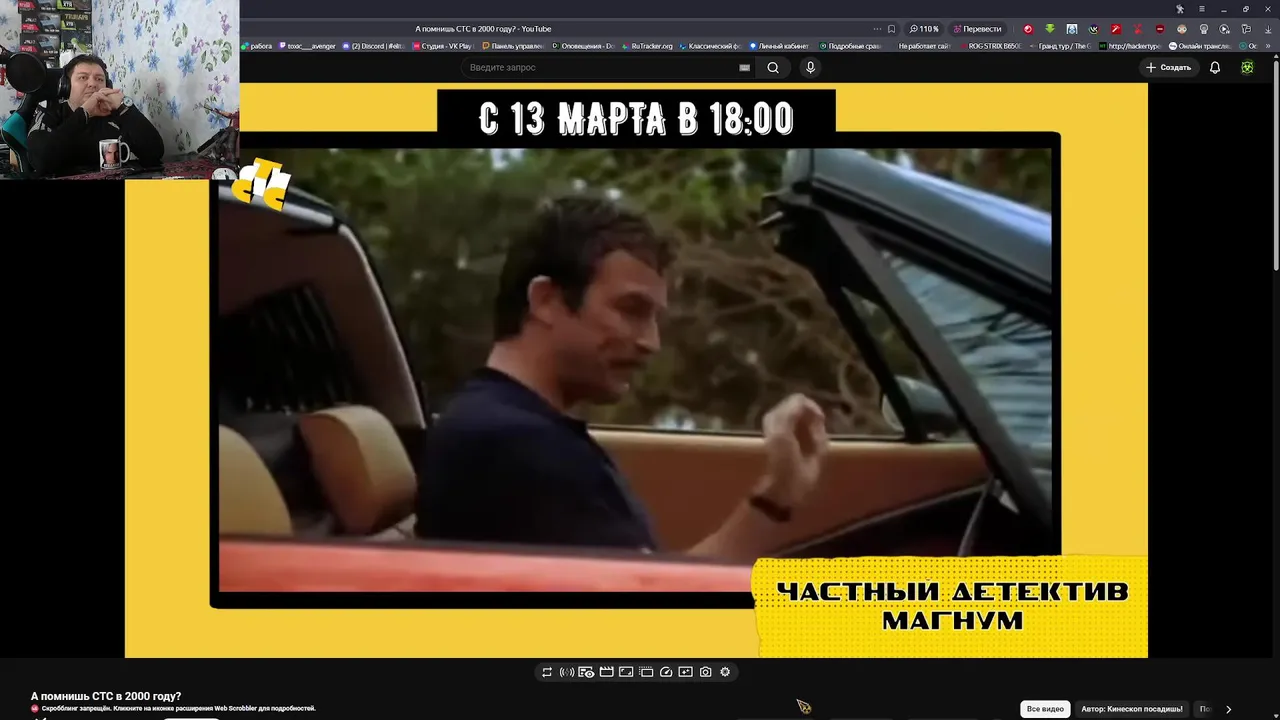Click the 'Перевести' page translate button
This screenshot has height=720, width=1280.
coord(977,29)
